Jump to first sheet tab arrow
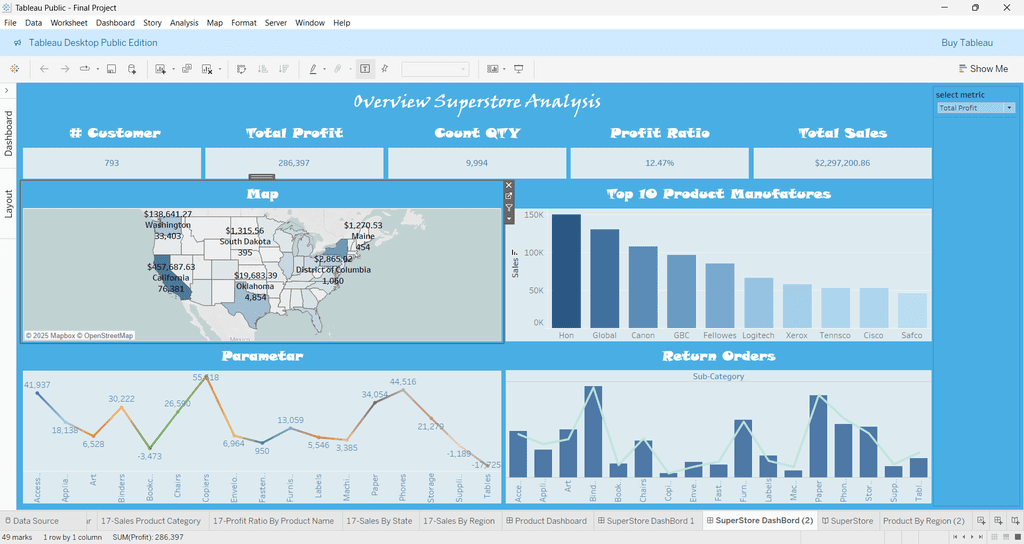Image resolution: width=1024 pixels, height=544 pixels. point(955,537)
